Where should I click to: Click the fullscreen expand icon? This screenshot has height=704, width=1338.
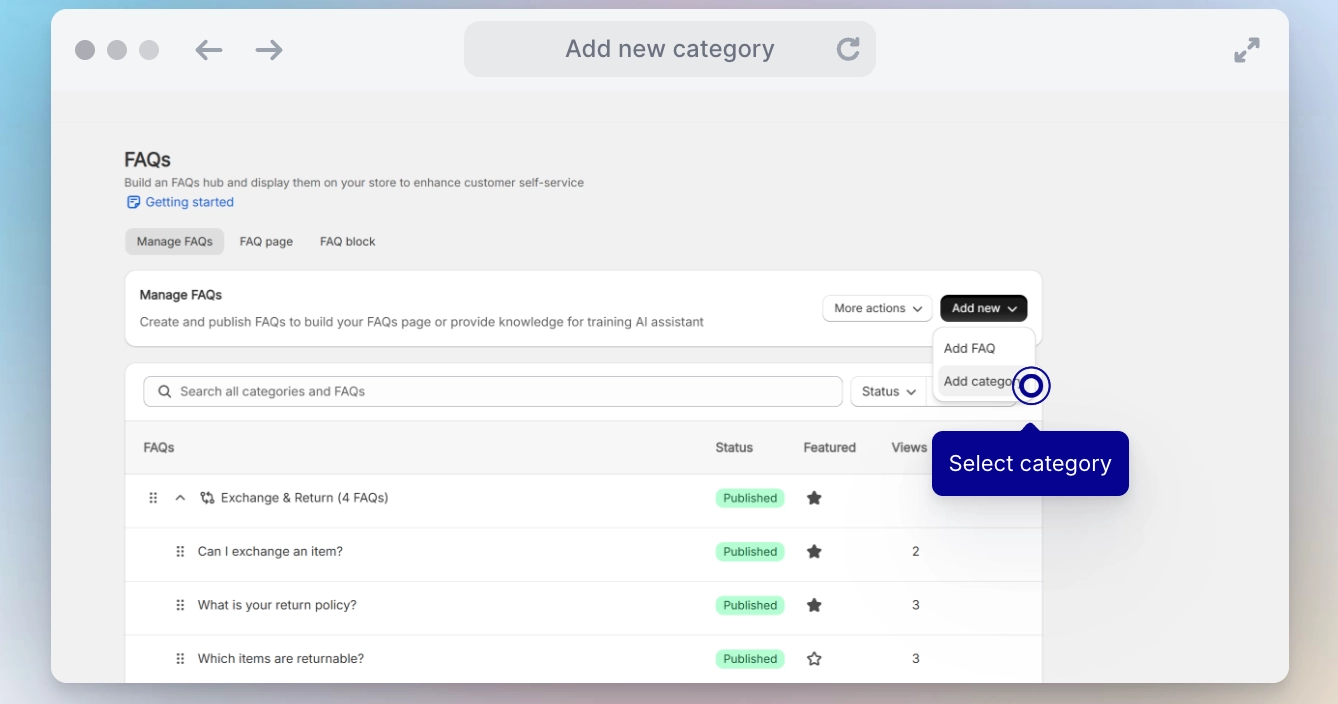coord(1246,49)
